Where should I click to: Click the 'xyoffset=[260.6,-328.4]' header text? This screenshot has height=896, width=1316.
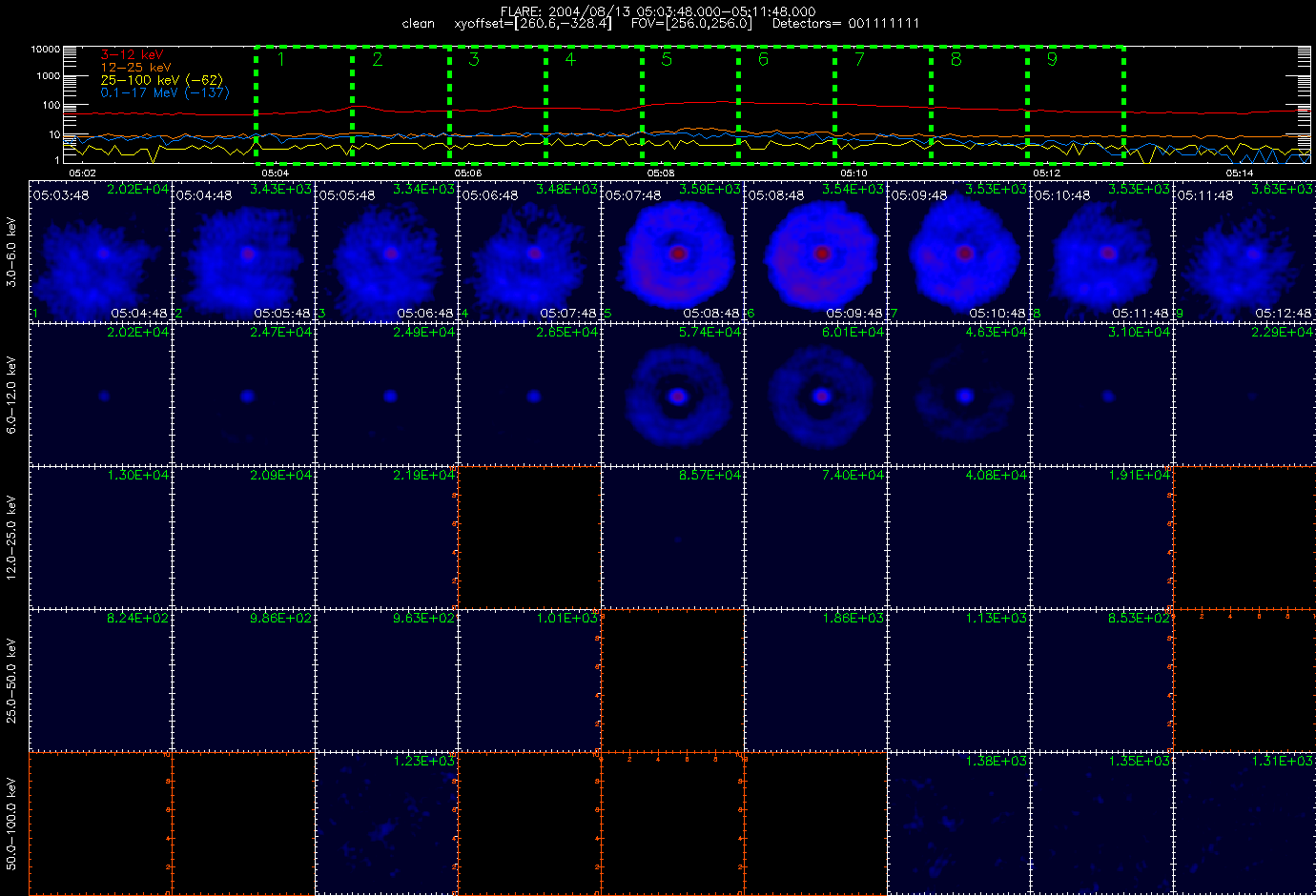pos(533,24)
